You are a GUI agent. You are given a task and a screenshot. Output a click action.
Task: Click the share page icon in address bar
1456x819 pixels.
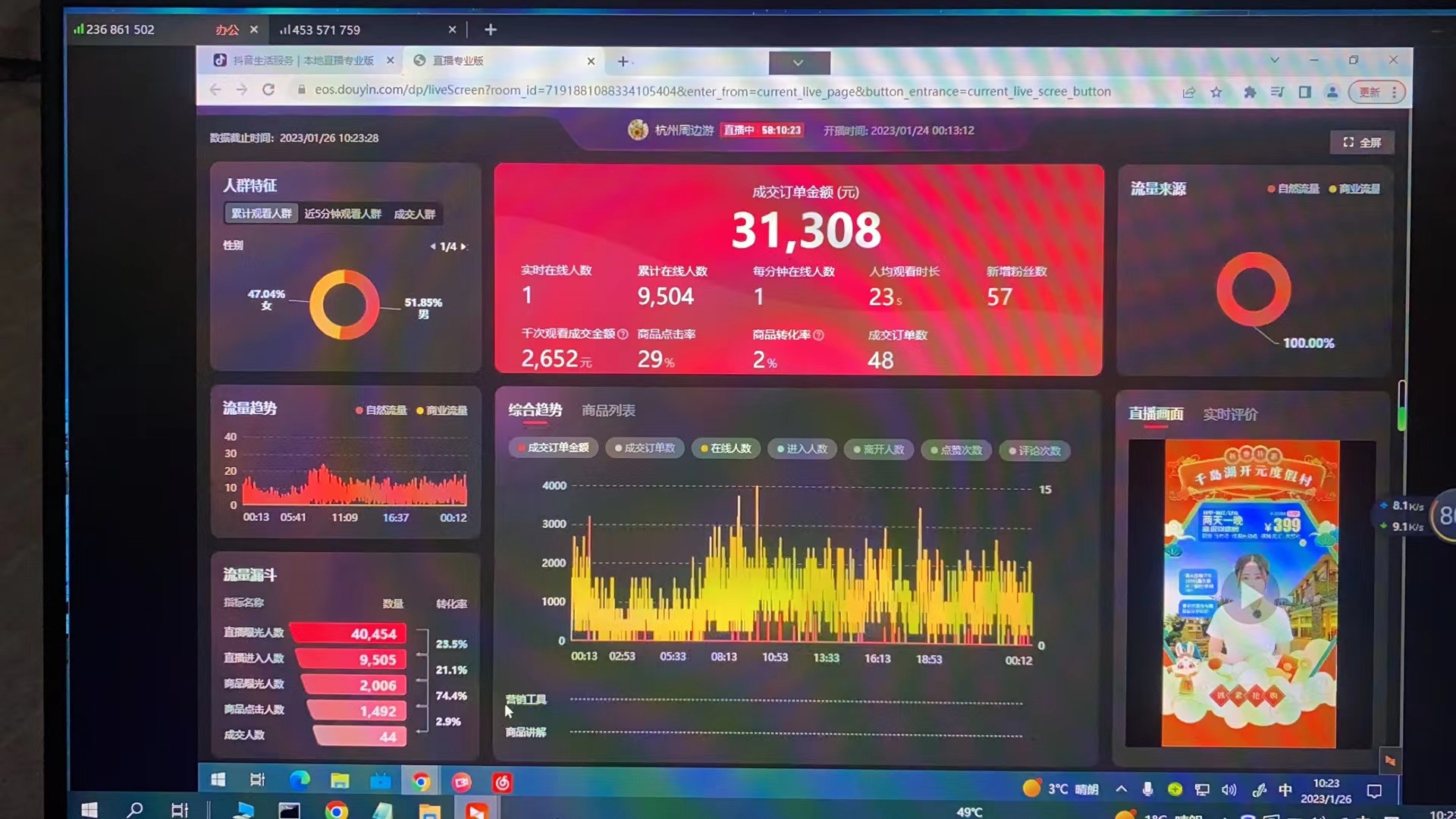(1188, 93)
